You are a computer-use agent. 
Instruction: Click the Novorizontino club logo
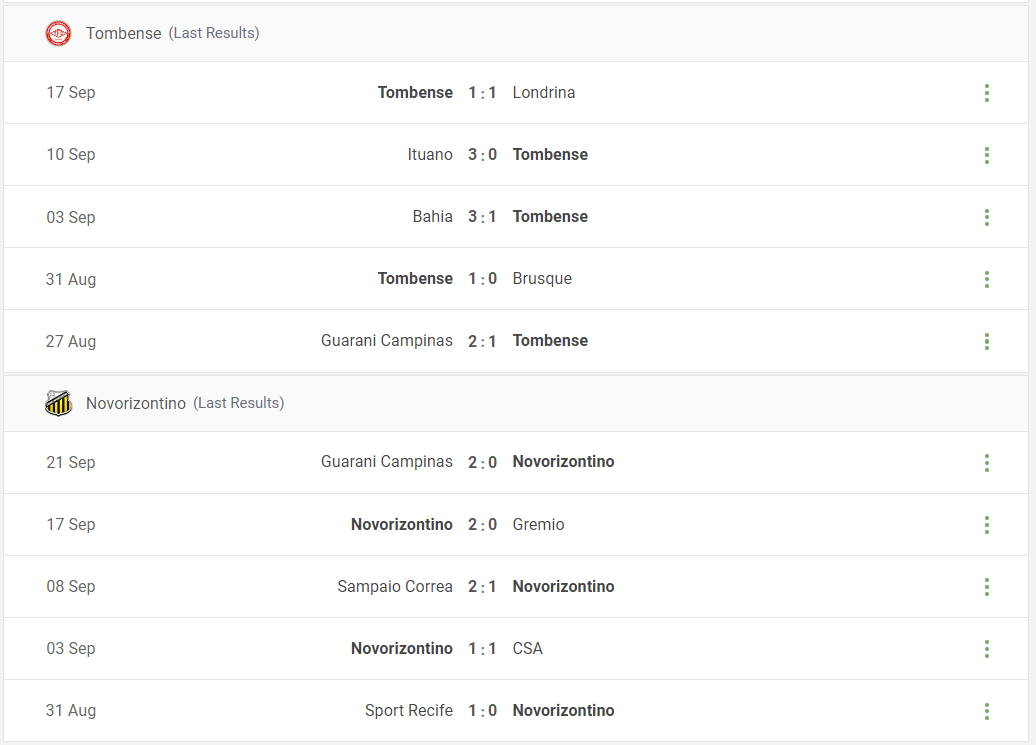pos(58,403)
